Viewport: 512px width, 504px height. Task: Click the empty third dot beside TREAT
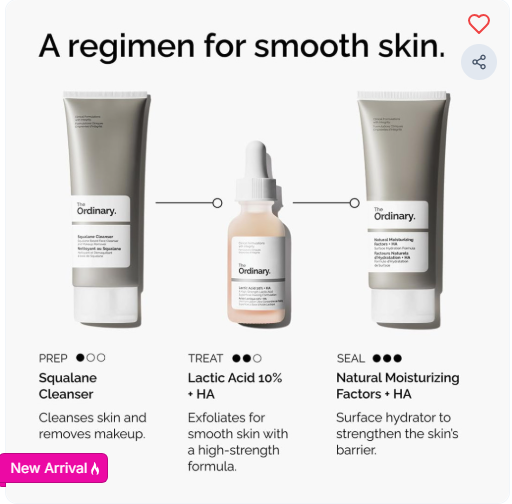click(x=257, y=358)
